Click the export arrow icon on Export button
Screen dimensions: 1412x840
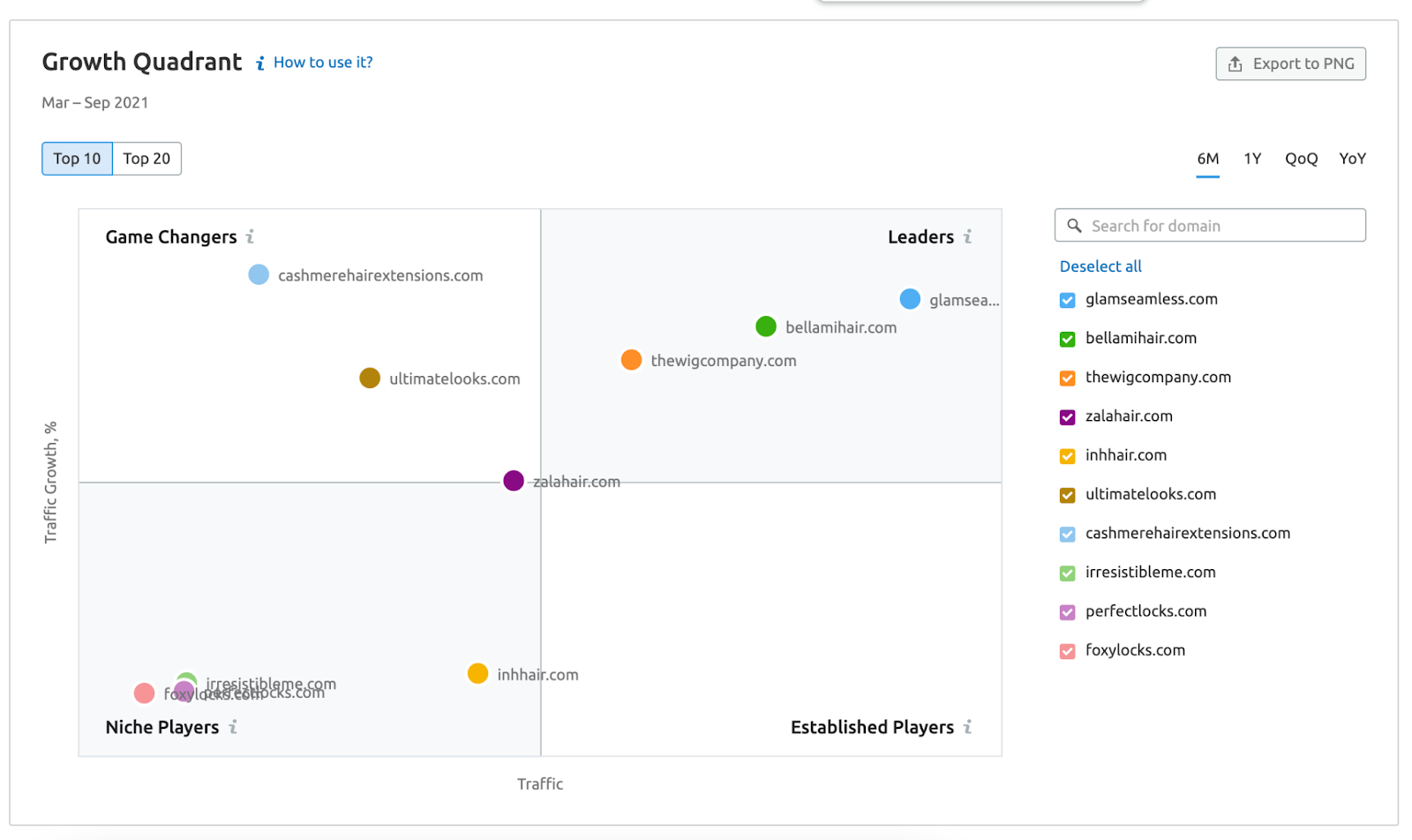(1235, 64)
